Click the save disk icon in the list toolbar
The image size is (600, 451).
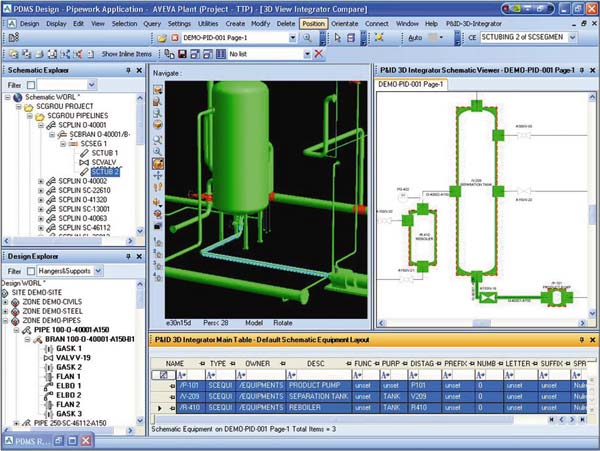[182, 54]
